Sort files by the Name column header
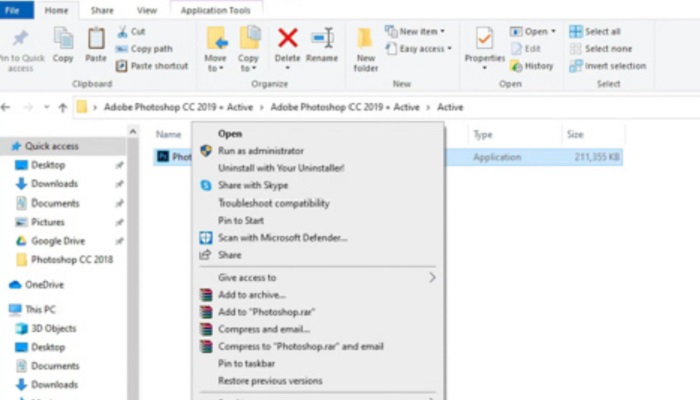This screenshot has width=700, height=400. 168,134
